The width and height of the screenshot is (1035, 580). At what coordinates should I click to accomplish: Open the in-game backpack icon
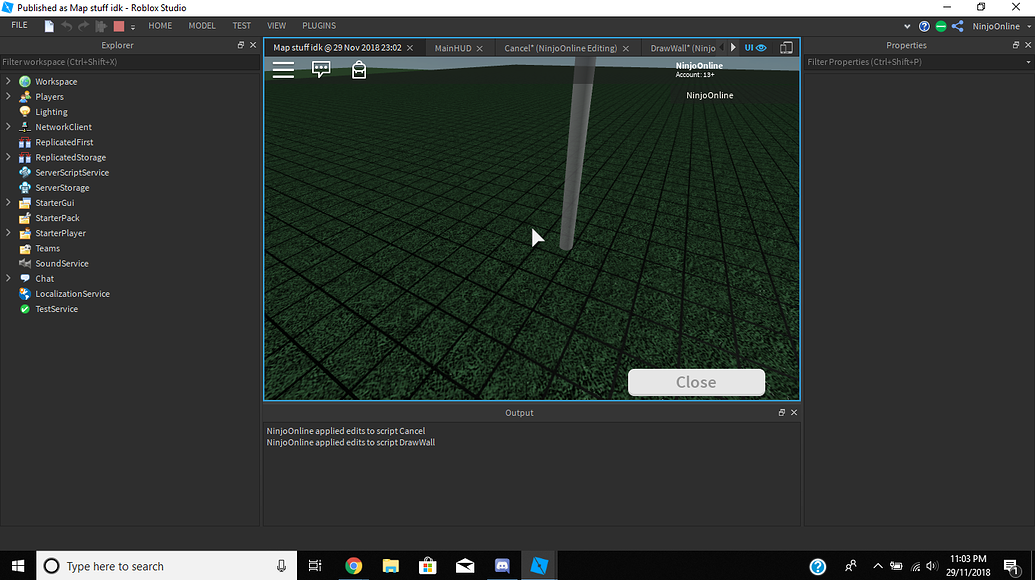point(358,69)
